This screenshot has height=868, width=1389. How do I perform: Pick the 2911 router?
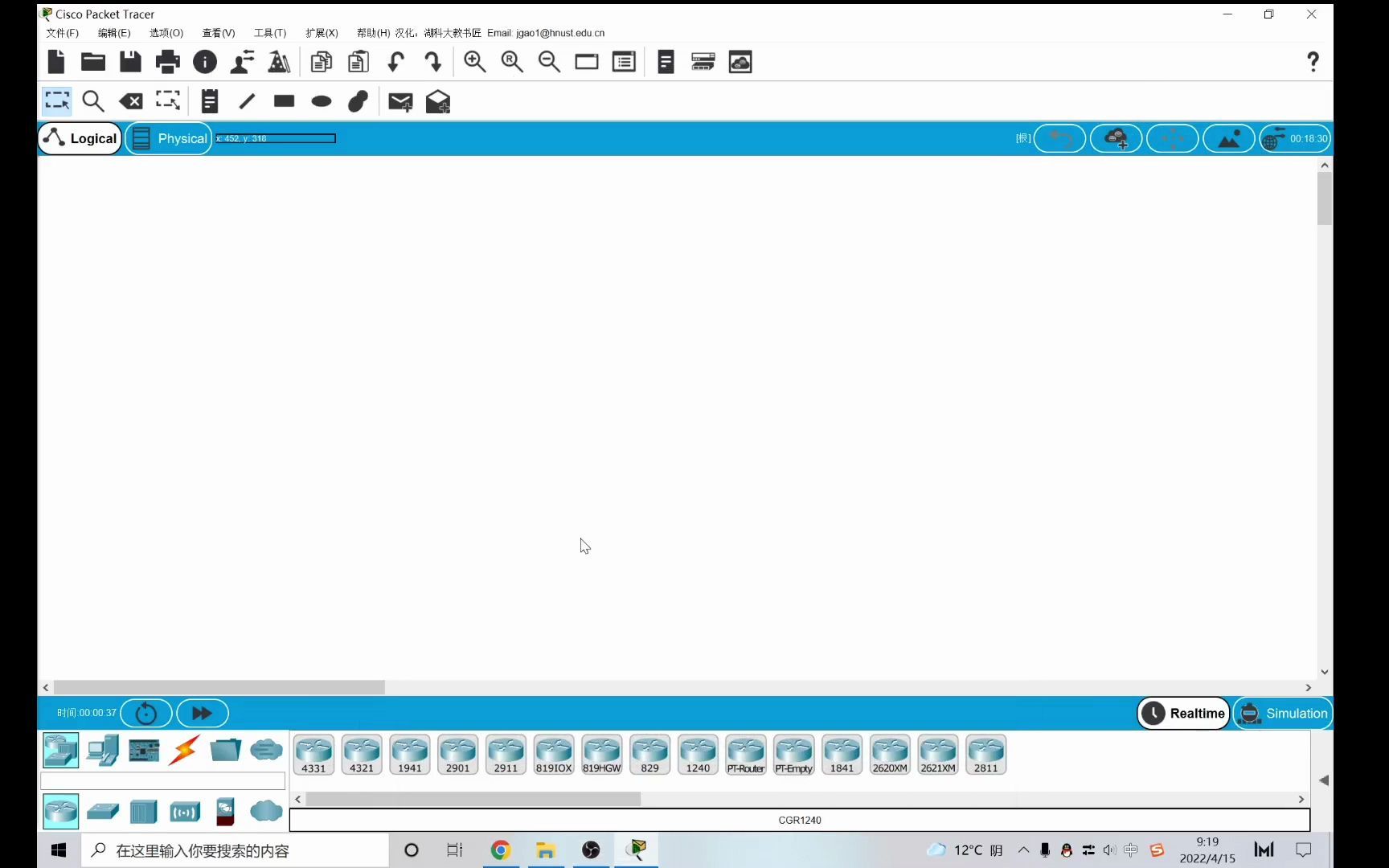click(506, 755)
